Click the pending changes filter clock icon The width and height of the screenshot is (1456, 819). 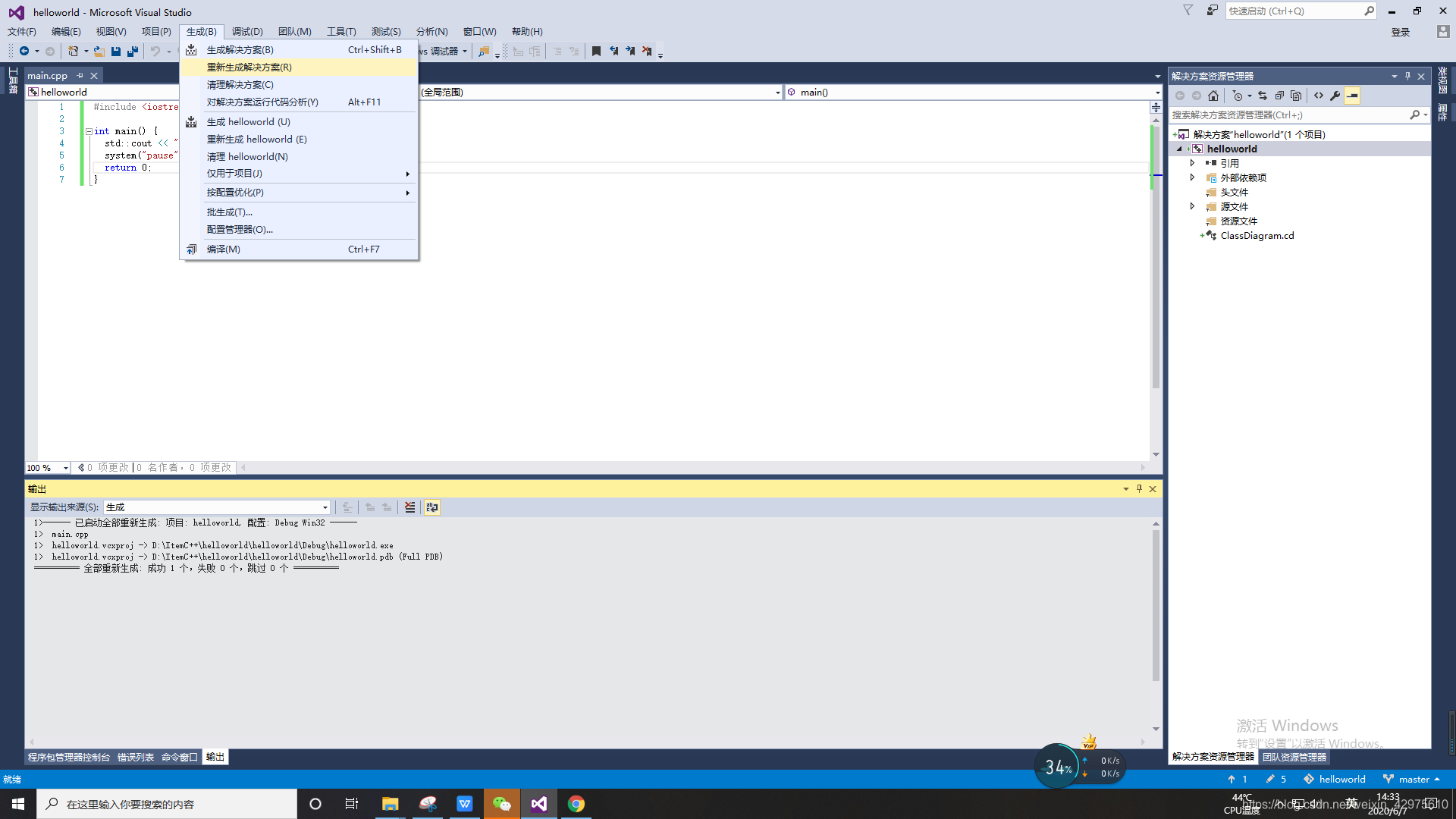pyautogui.click(x=1238, y=96)
